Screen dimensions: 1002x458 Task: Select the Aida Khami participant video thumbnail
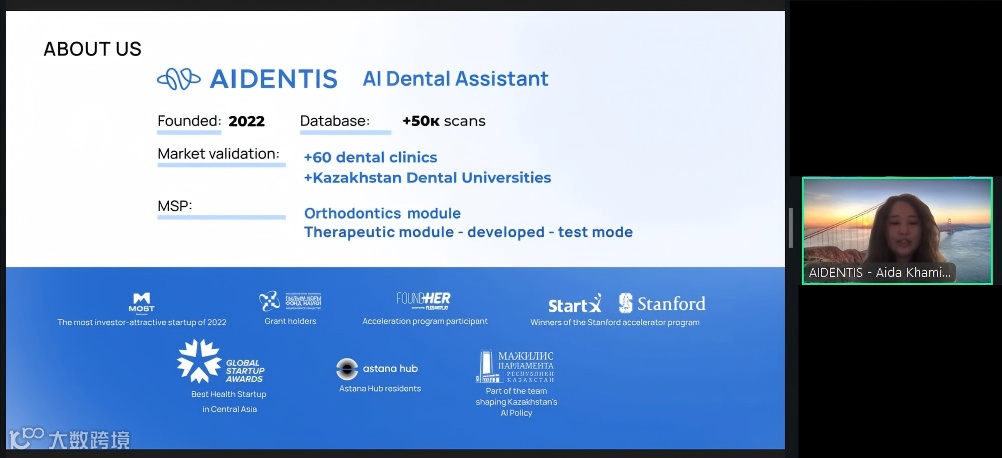897,231
